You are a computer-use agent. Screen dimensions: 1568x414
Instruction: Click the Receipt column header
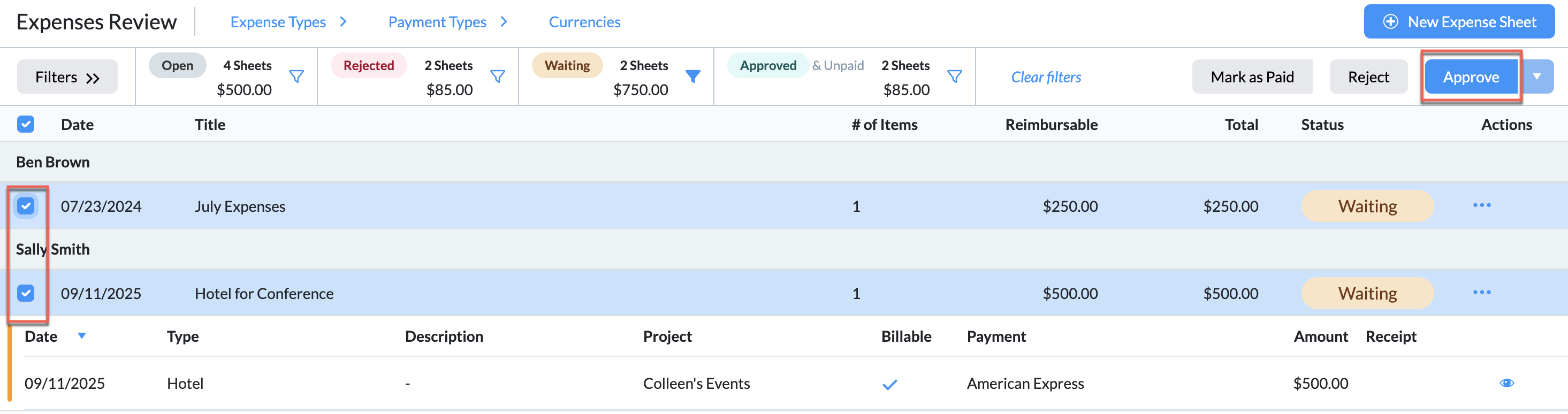pyautogui.click(x=1391, y=336)
